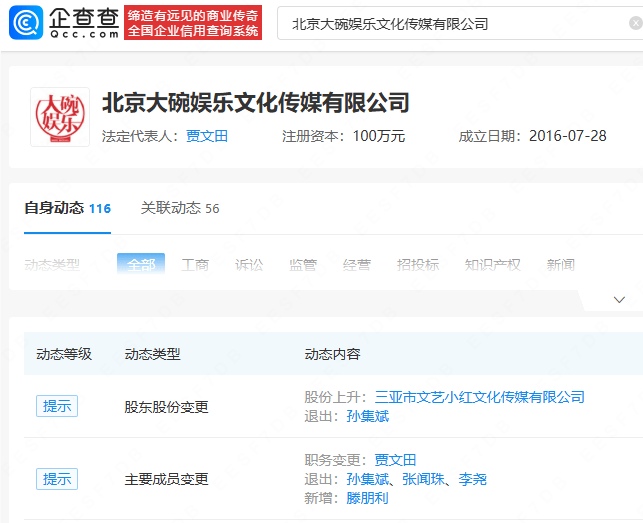Screen dimensions: 643x523
Task: Click the 动态等级 column header
Action: [x=64, y=354]
